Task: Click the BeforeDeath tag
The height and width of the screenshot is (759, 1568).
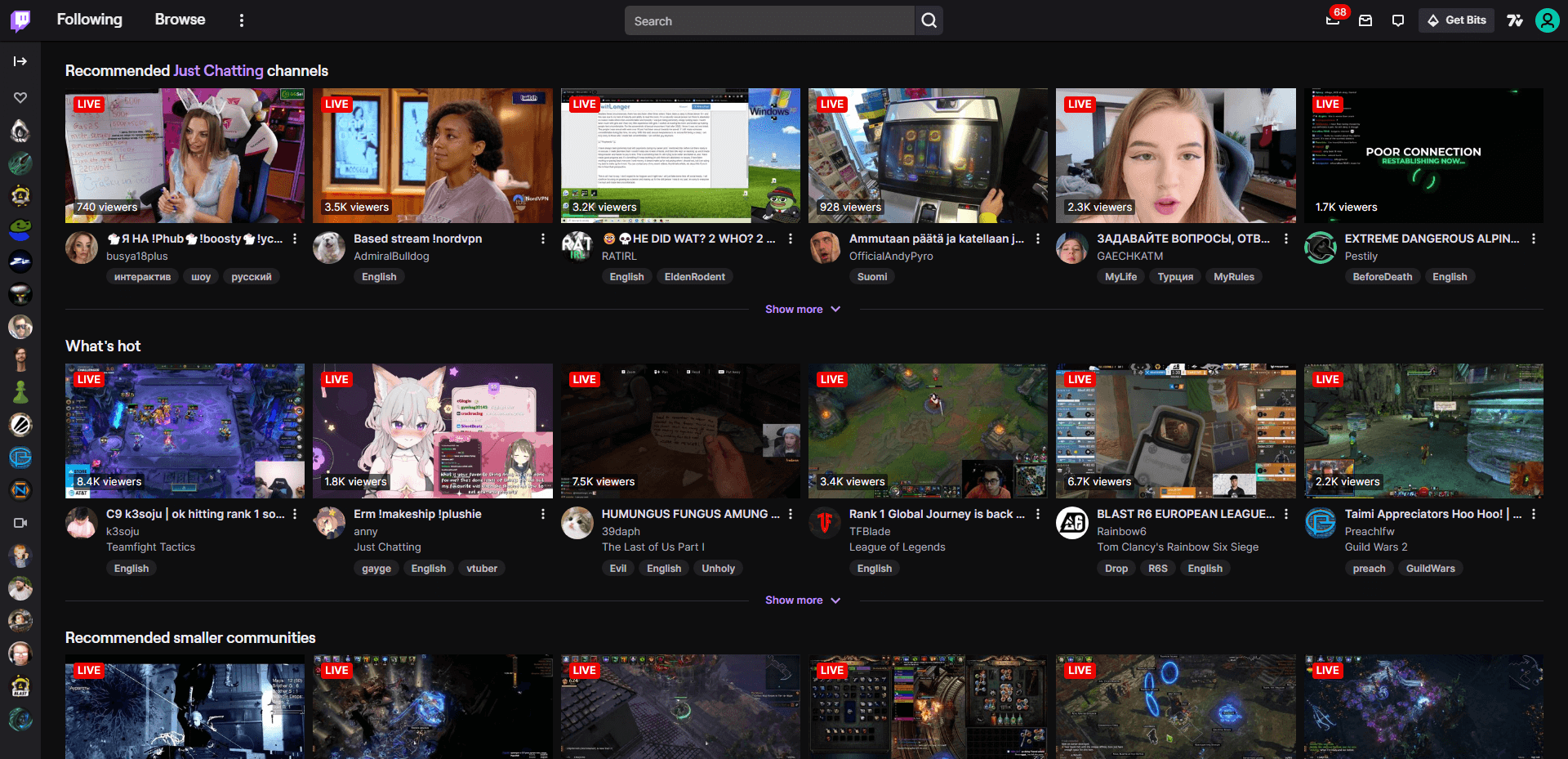Action: click(1382, 277)
